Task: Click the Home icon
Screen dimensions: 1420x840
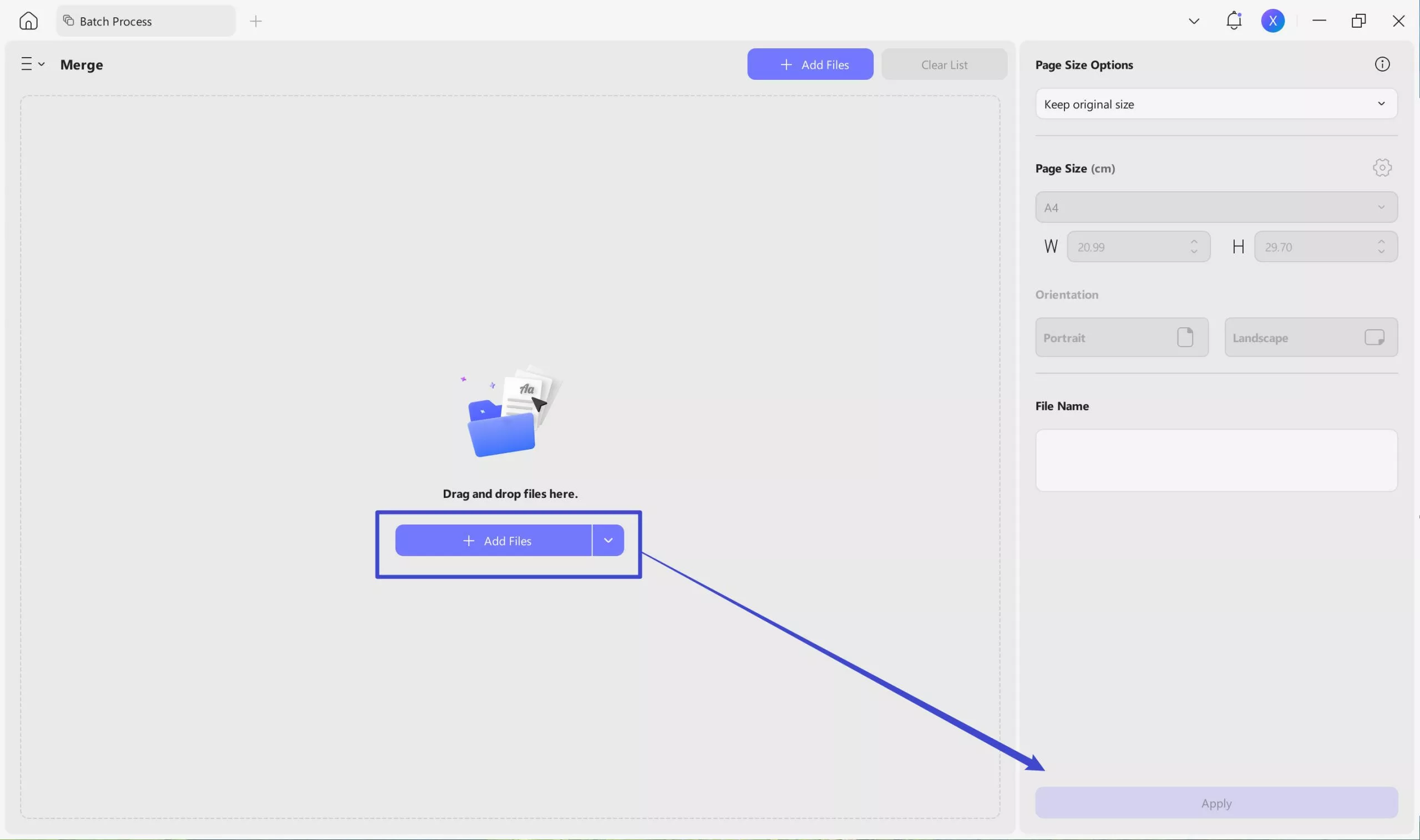Action: click(28, 21)
